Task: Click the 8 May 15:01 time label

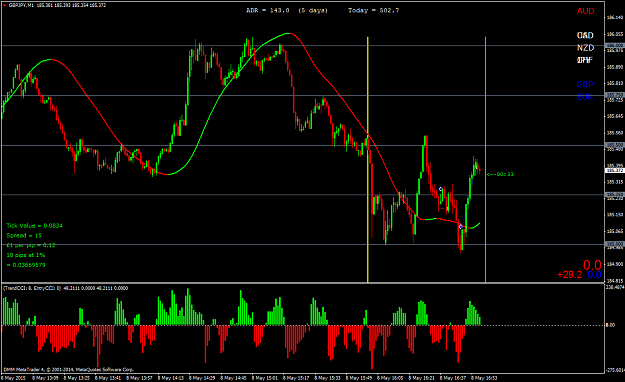Action: coord(265,378)
